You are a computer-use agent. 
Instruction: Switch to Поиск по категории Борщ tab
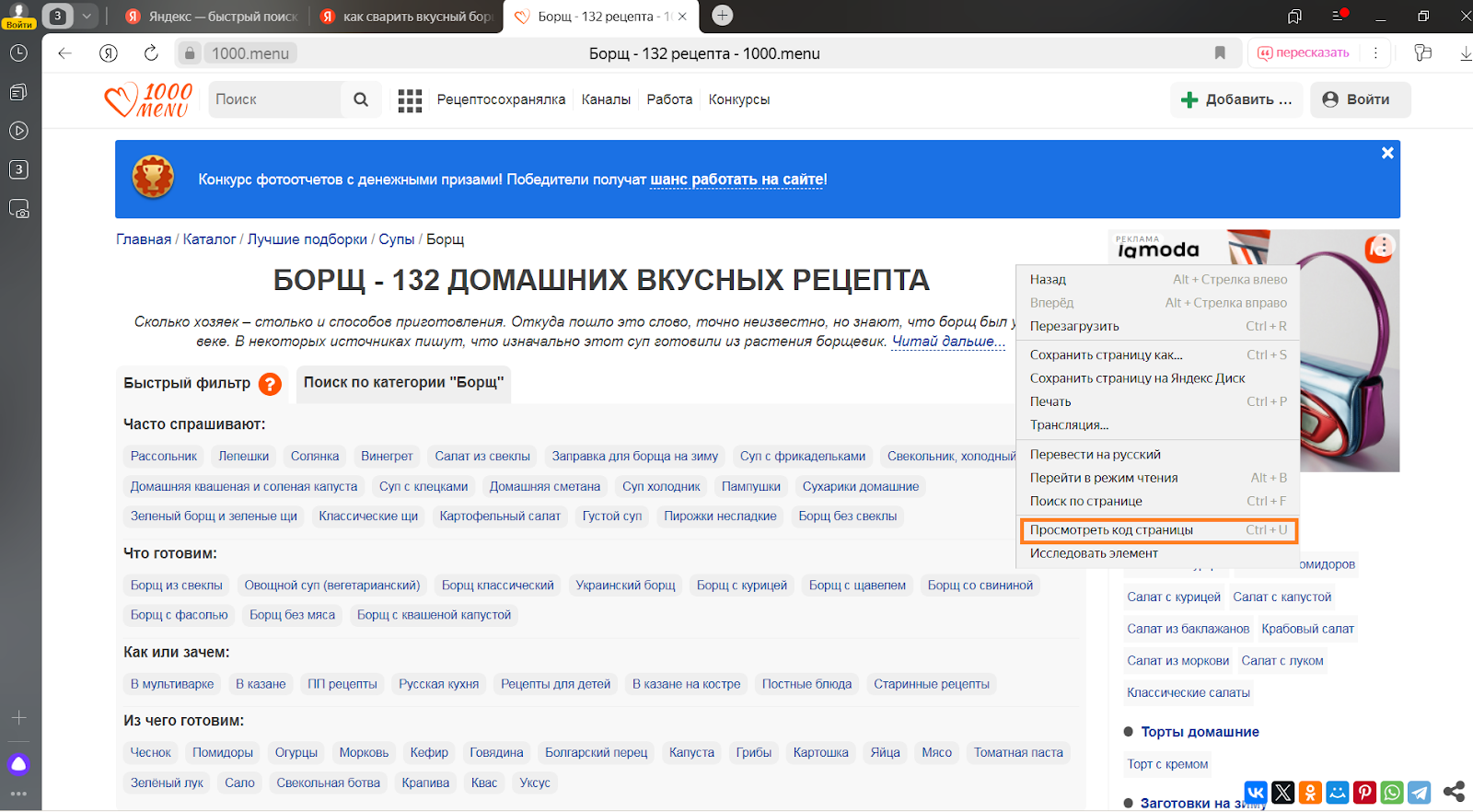point(403,383)
